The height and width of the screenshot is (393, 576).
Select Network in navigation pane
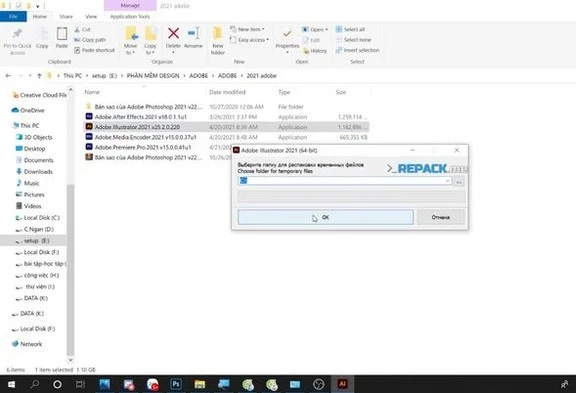pos(27,344)
